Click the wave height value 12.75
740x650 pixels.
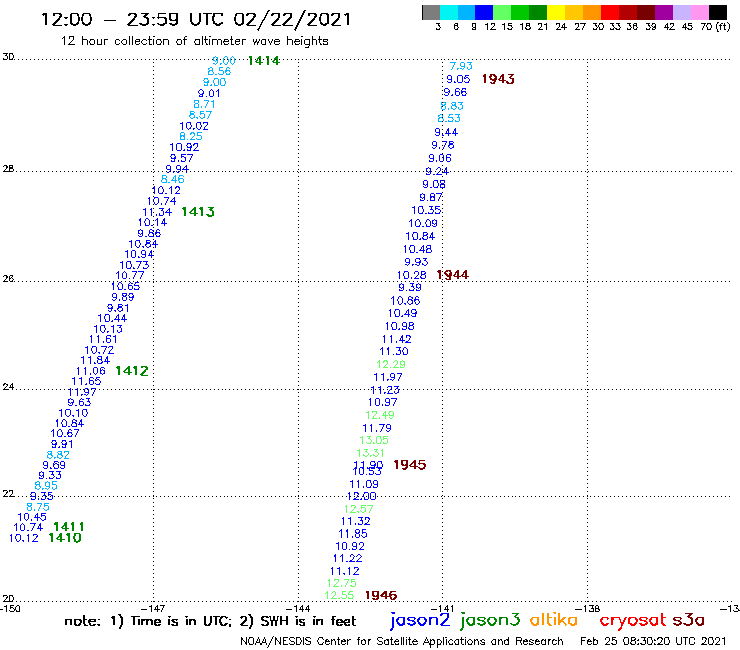pos(341,583)
